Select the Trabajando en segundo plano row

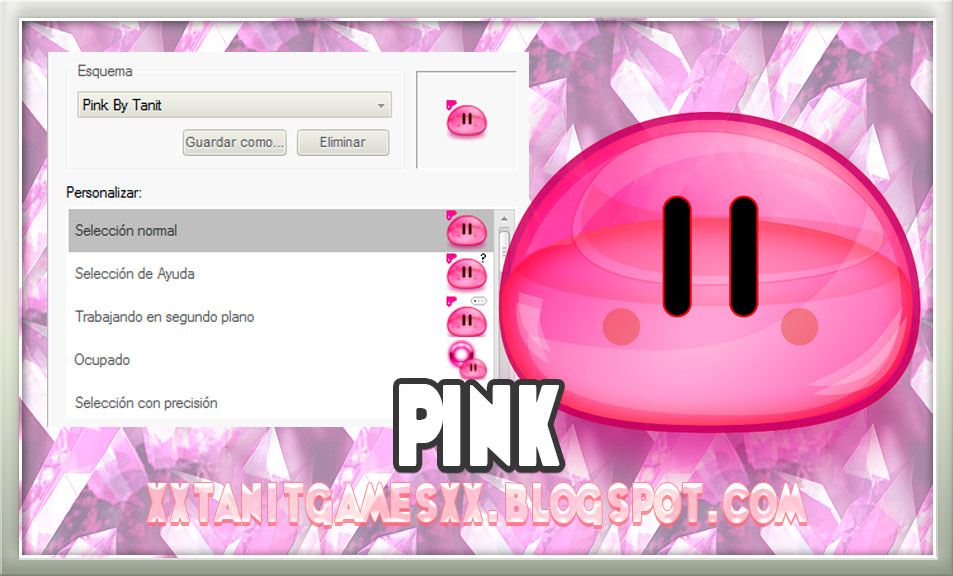(283, 317)
